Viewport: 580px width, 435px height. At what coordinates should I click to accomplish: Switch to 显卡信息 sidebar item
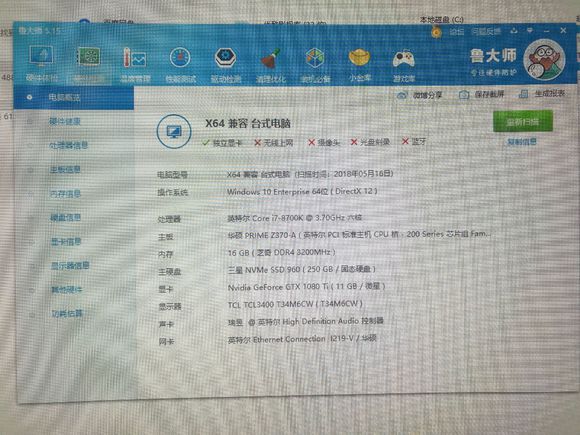click(x=66, y=242)
